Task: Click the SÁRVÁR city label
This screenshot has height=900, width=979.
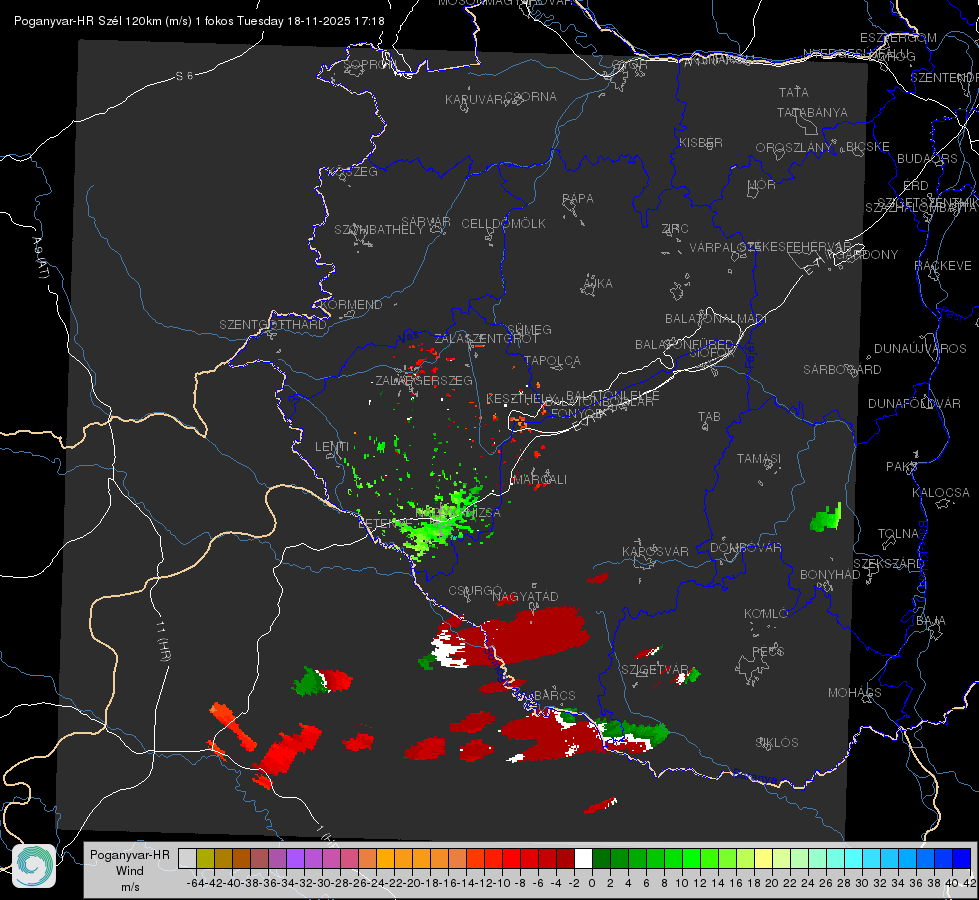Action: coord(425,222)
